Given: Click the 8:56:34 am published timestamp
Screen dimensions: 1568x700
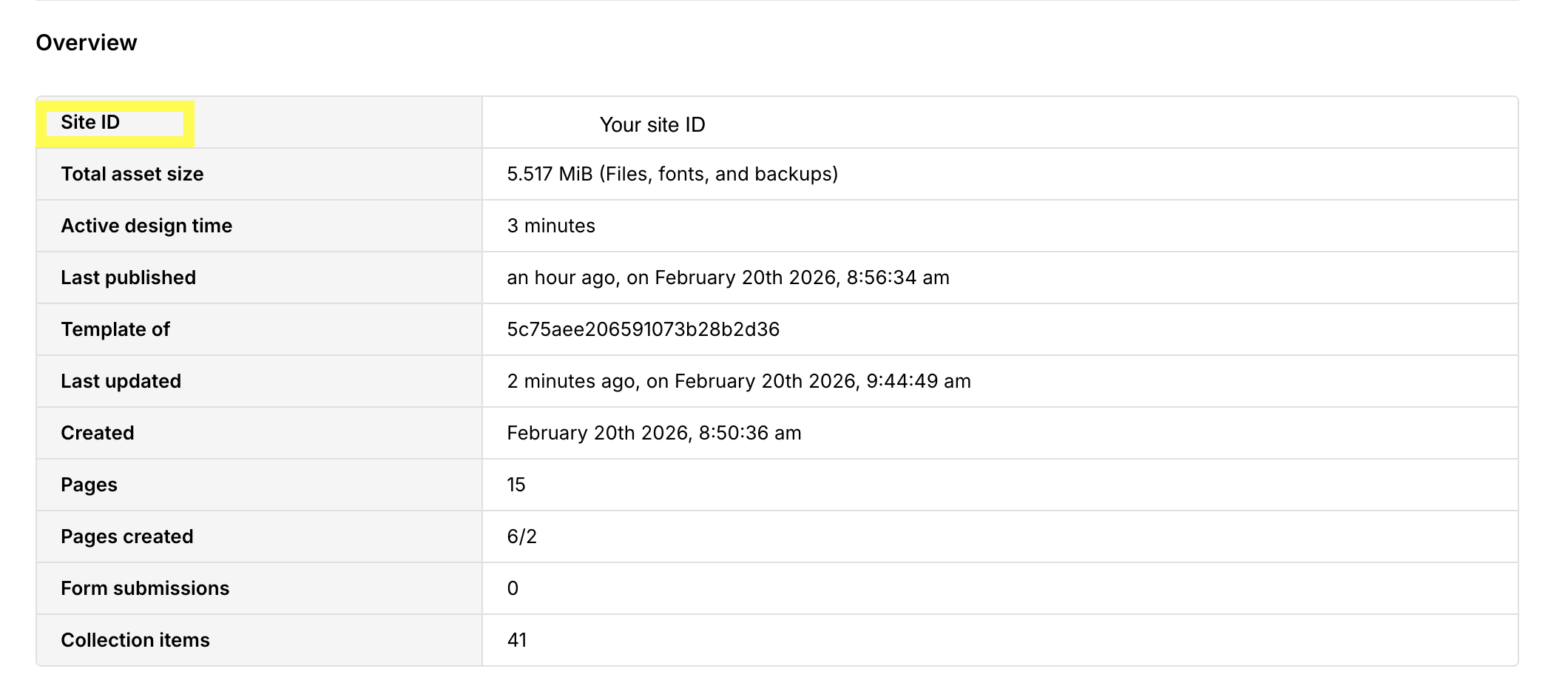Looking at the screenshot, I should (897, 277).
